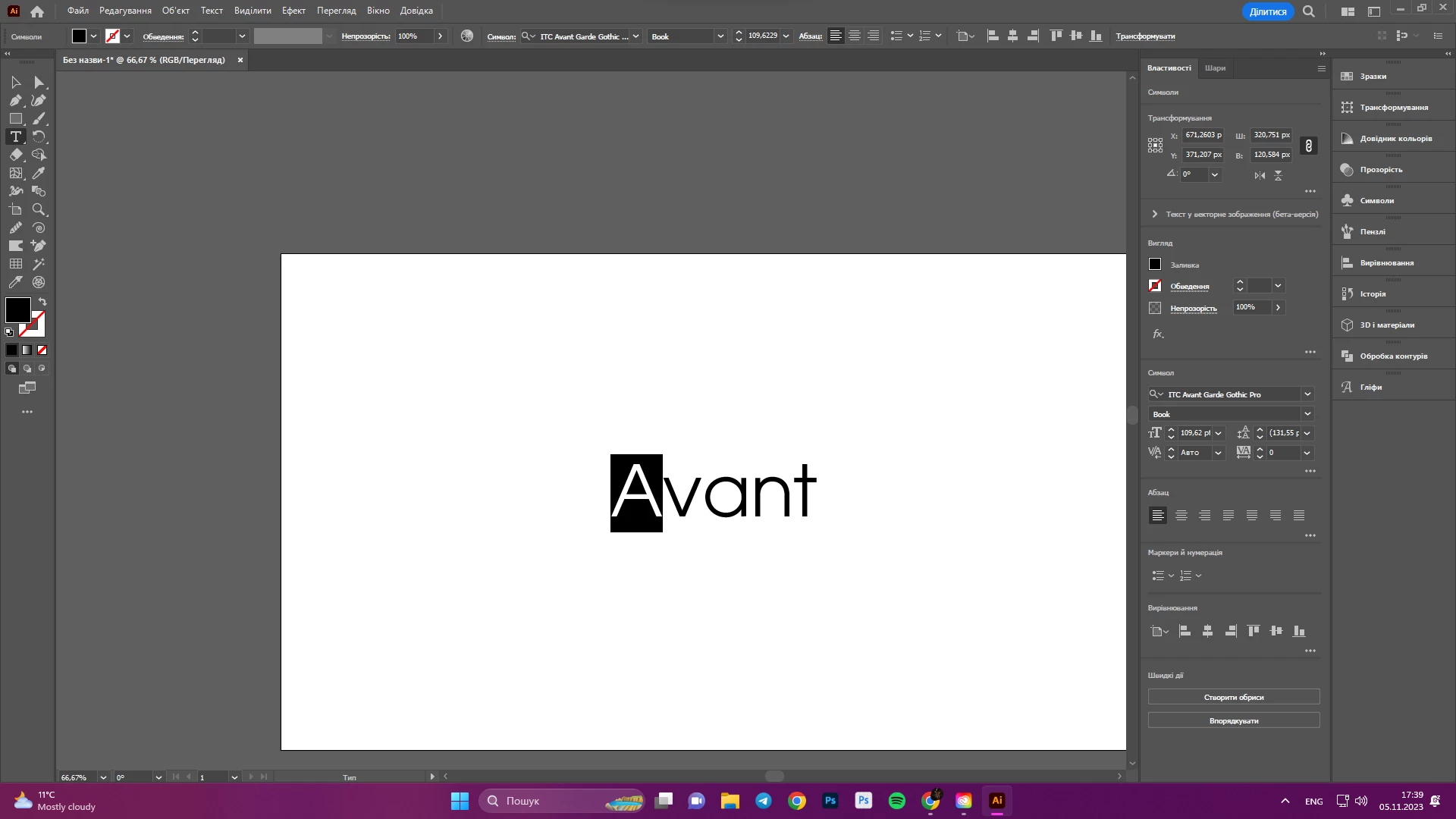The width and height of the screenshot is (1456, 819).
Task: Click the Заливка fill color swatch
Action: pos(1155,265)
